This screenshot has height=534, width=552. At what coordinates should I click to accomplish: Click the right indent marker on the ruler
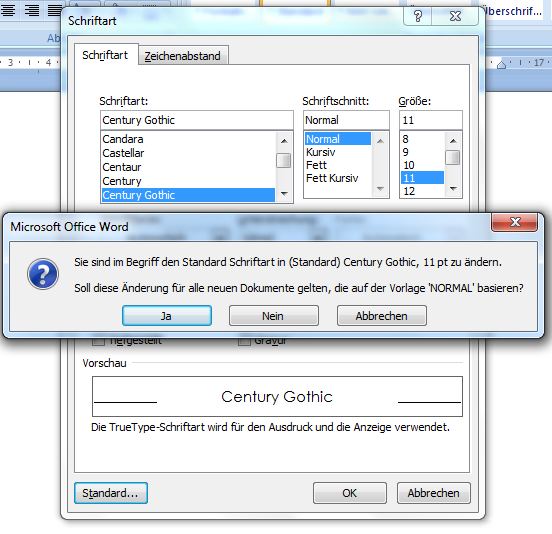pos(501,65)
